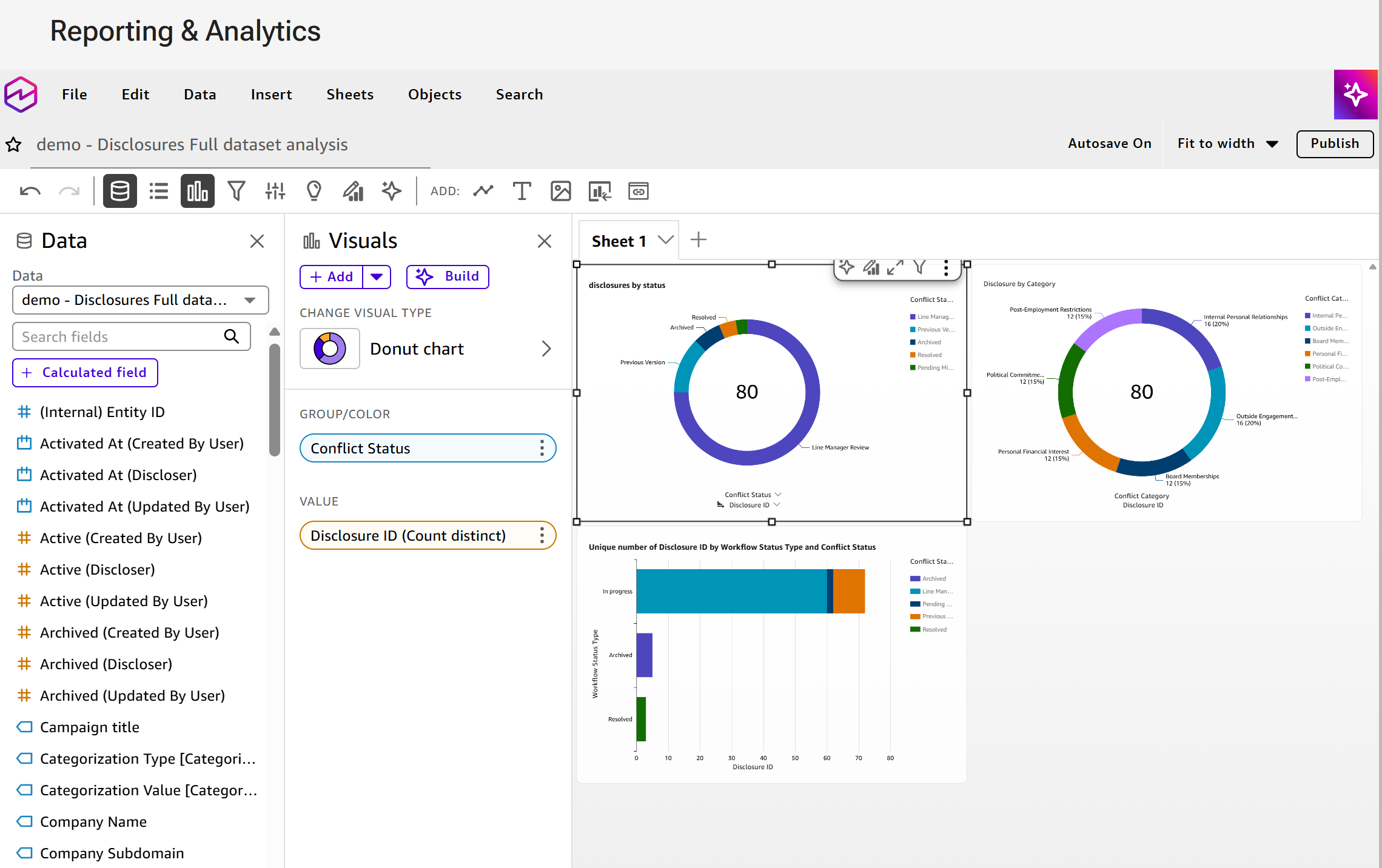The height and width of the screenshot is (868, 1382).
Task: Add an image using picture icon
Action: coord(560,192)
